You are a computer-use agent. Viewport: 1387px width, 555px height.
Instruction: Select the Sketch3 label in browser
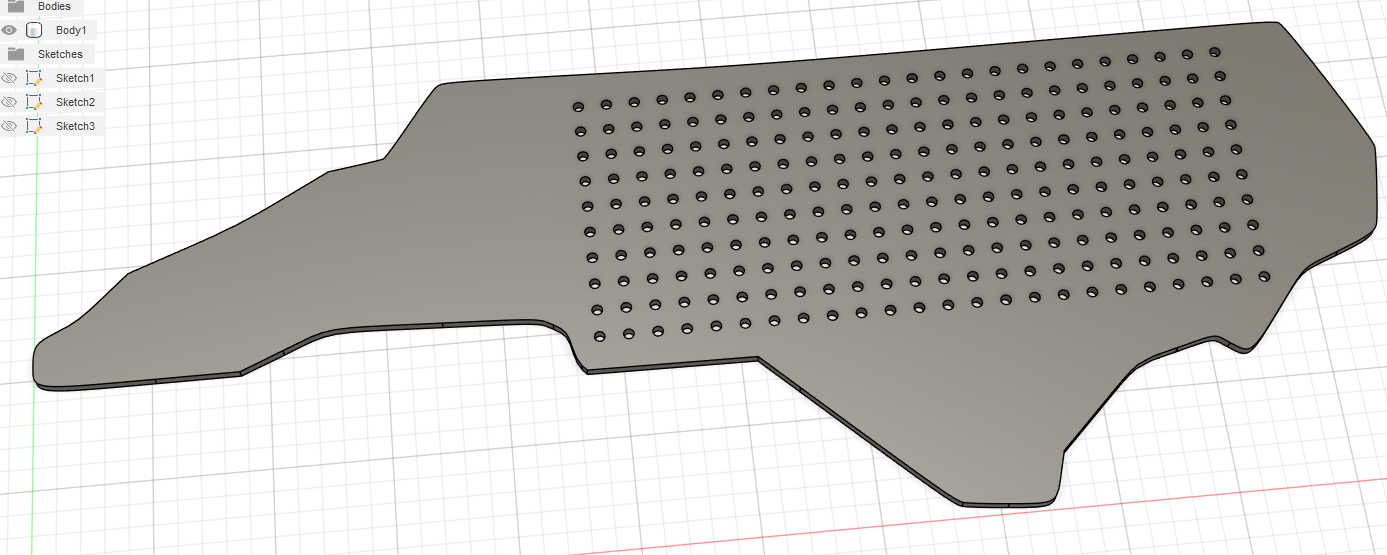[x=75, y=126]
